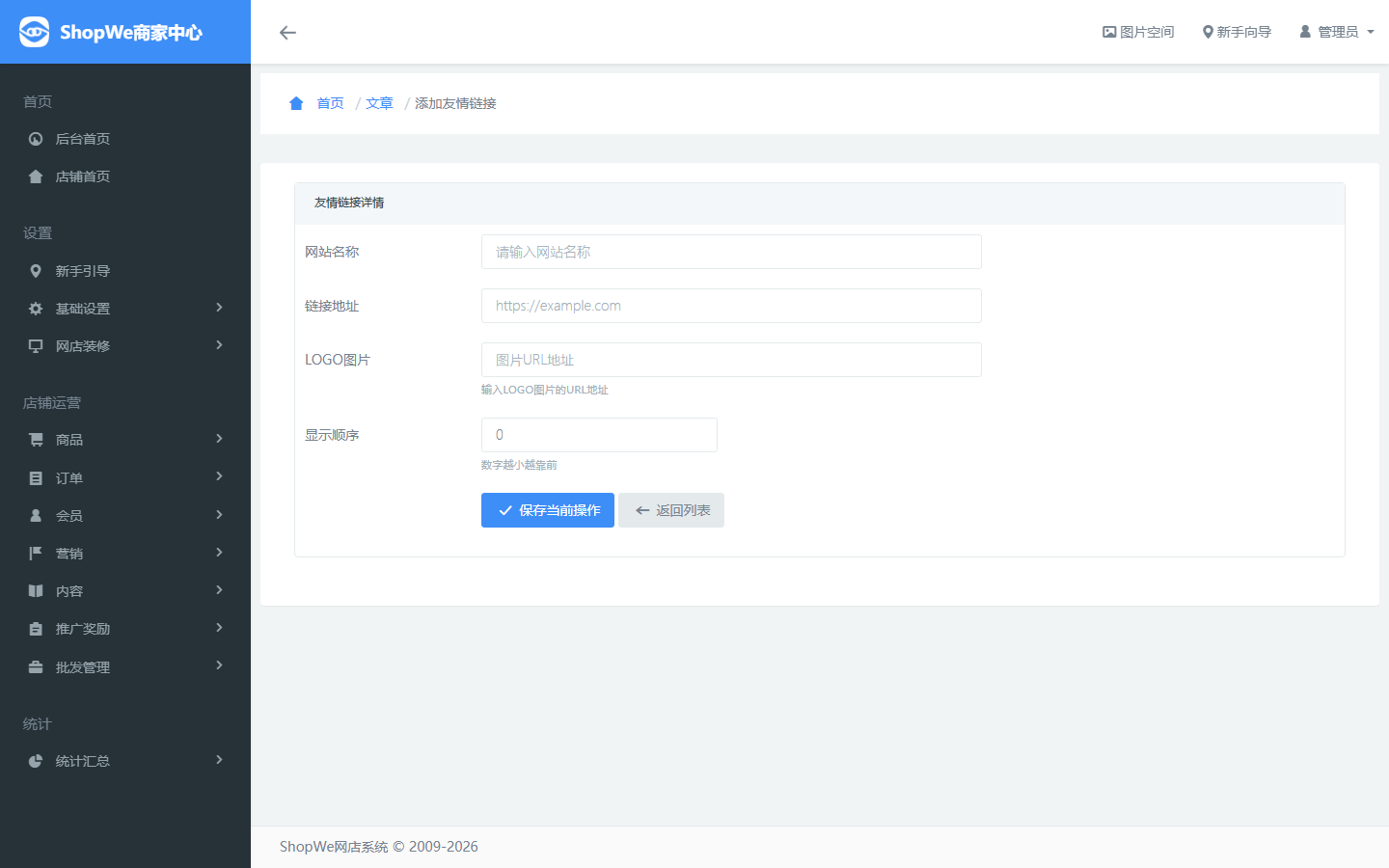Screen dimensions: 1389x868
Task: Expand the 订单 menu chevron
Action: (x=219, y=476)
